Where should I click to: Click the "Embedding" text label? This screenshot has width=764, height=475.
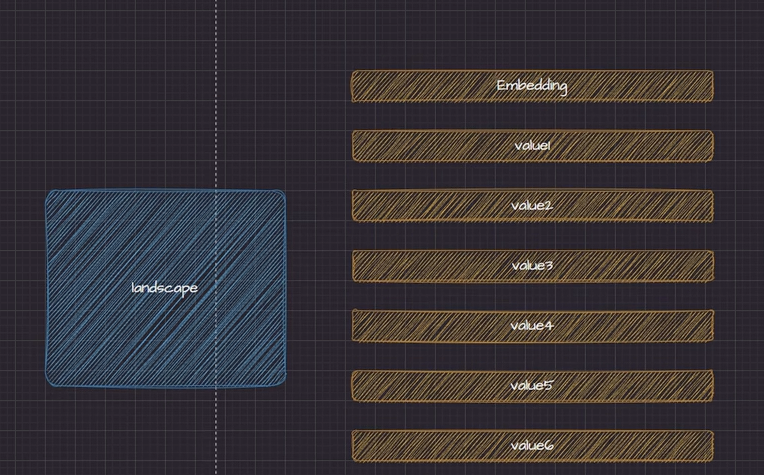tap(532, 86)
